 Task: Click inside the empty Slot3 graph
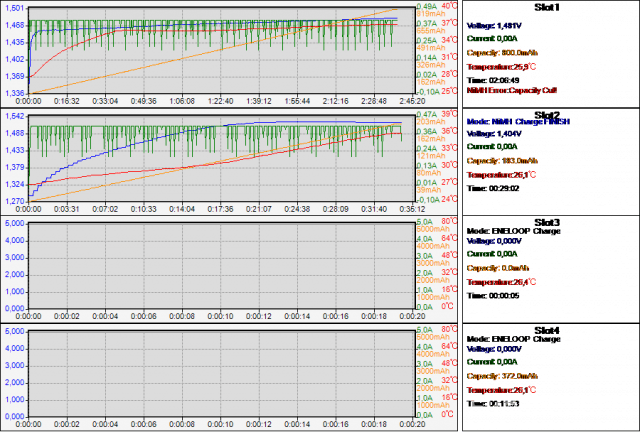click(222, 266)
